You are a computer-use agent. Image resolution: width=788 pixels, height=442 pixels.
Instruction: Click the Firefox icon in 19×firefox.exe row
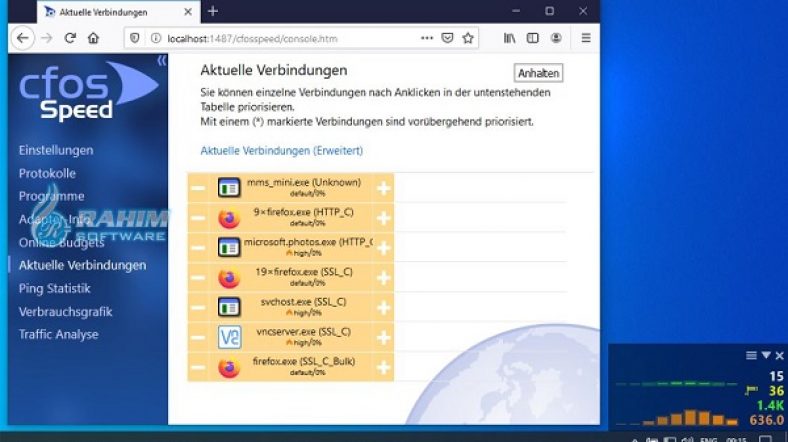click(229, 278)
